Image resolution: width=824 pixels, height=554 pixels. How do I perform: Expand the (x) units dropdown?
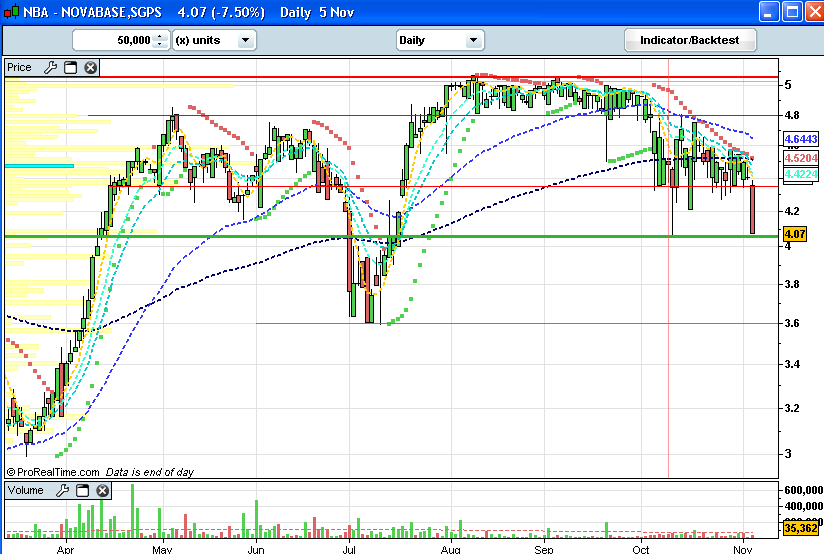245,40
